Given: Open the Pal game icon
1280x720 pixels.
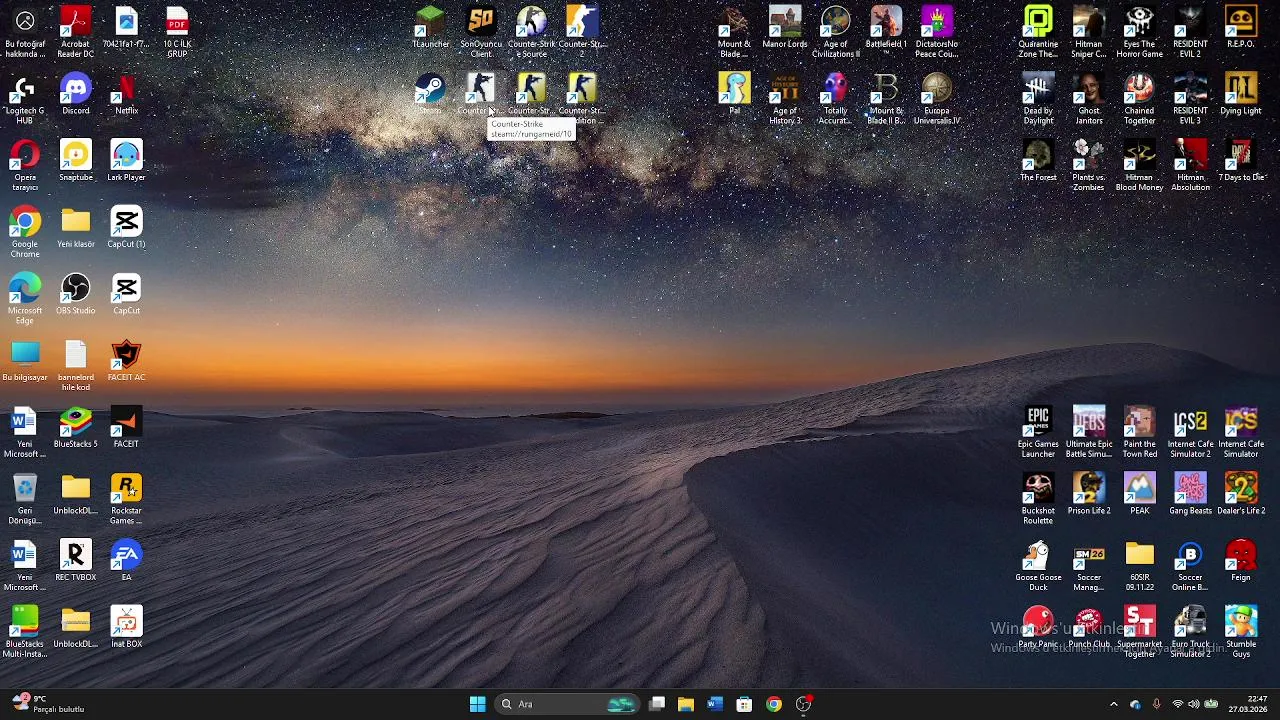Looking at the screenshot, I should click(x=734, y=94).
